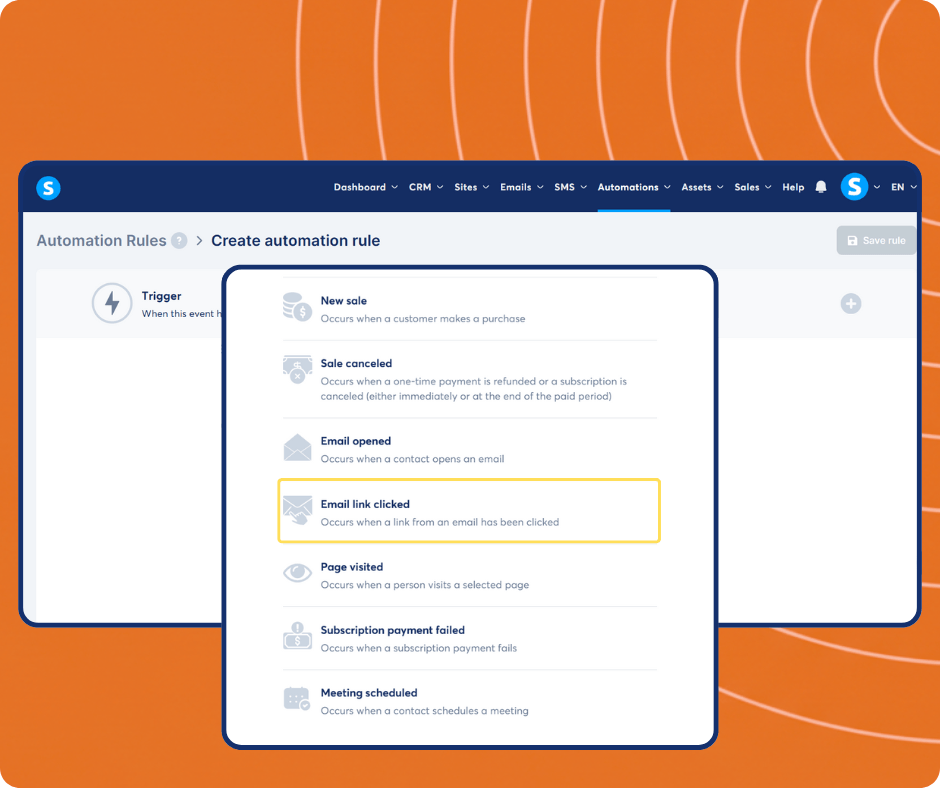
Task: Click 'Occurs when a contact opens an email'
Action: 412,459
